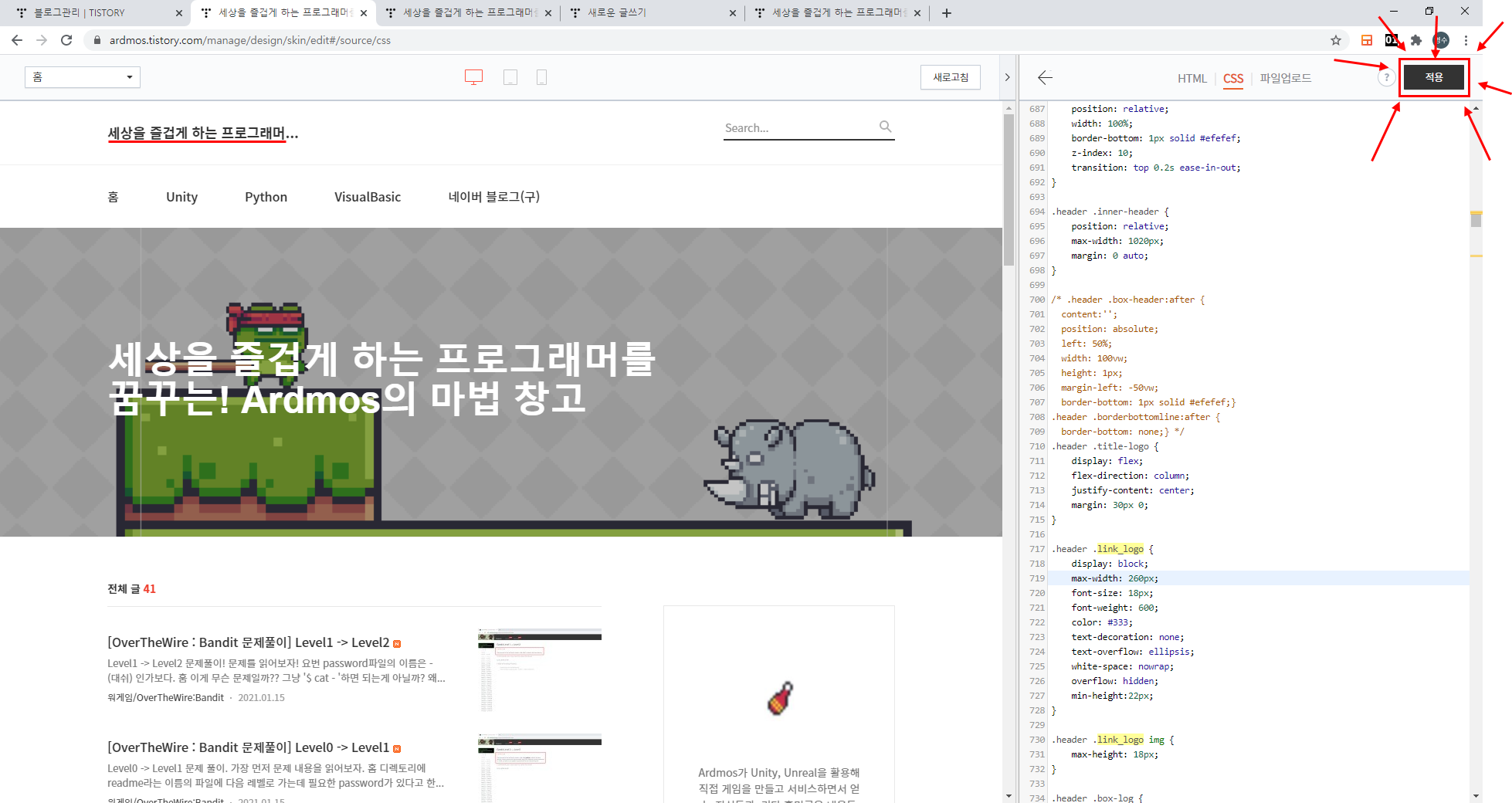
Task: Open the Python menu in blog preview
Action: click(x=266, y=197)
